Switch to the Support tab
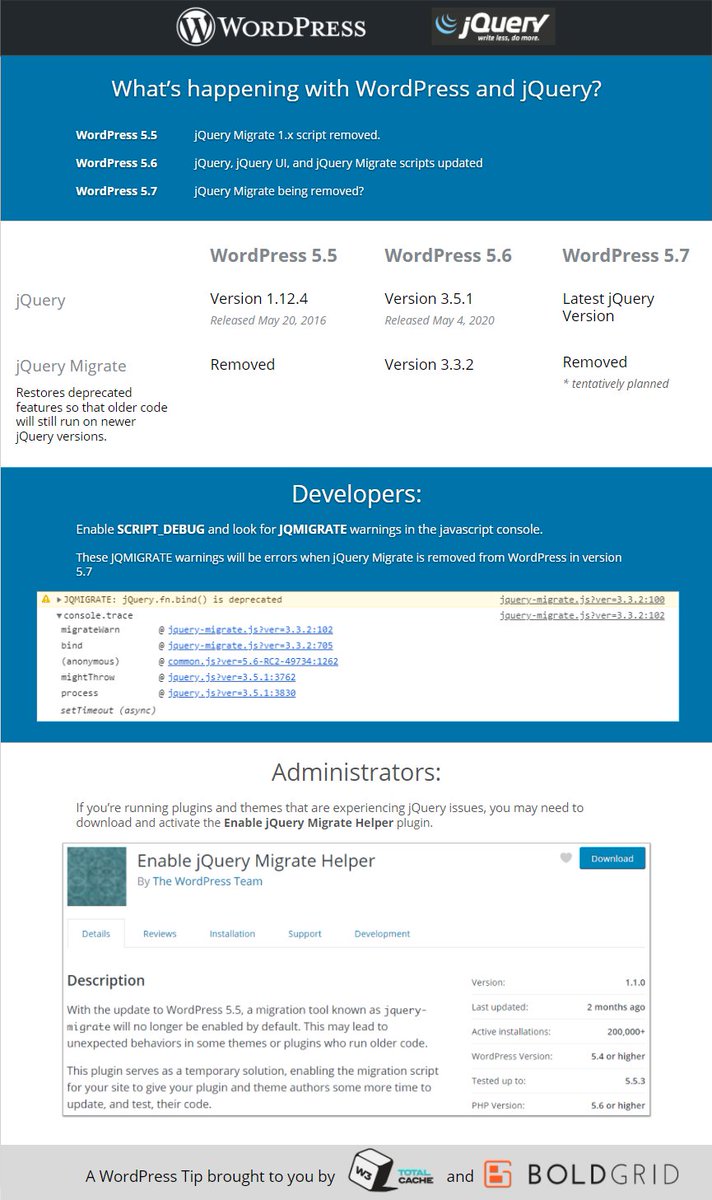The width and height of the screenshot is (712, 1200). tap(305, 934)
